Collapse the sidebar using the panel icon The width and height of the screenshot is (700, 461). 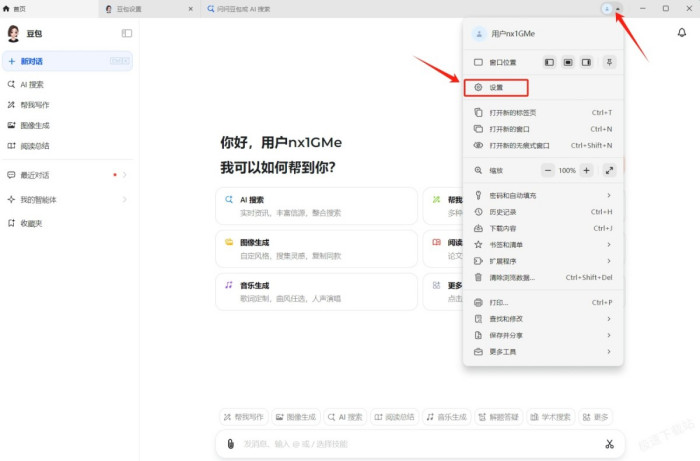127,33
